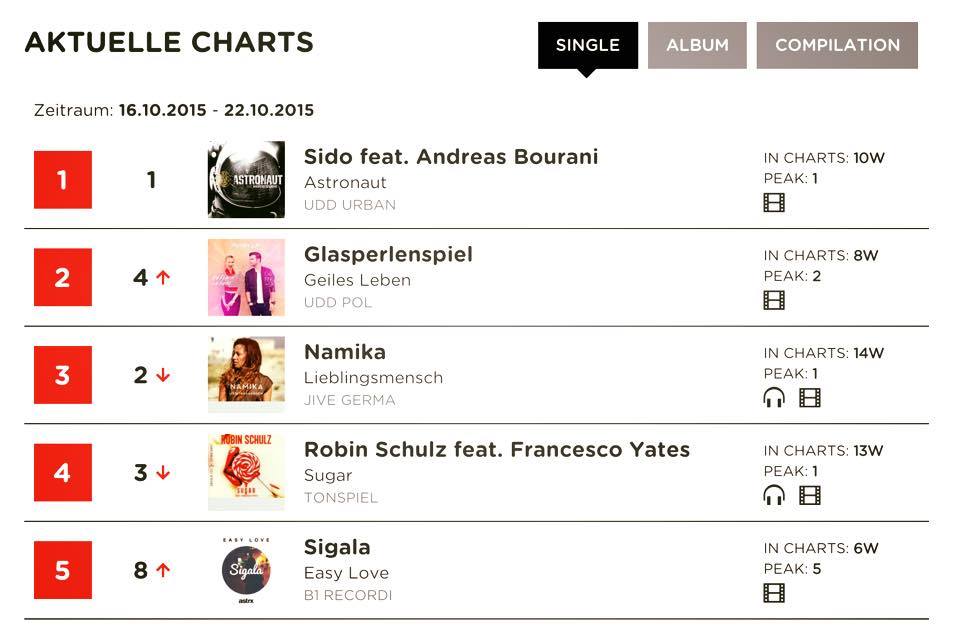Open the video icon for Easy Love
This screenshot has height=639, width=960.
(774, 593)
